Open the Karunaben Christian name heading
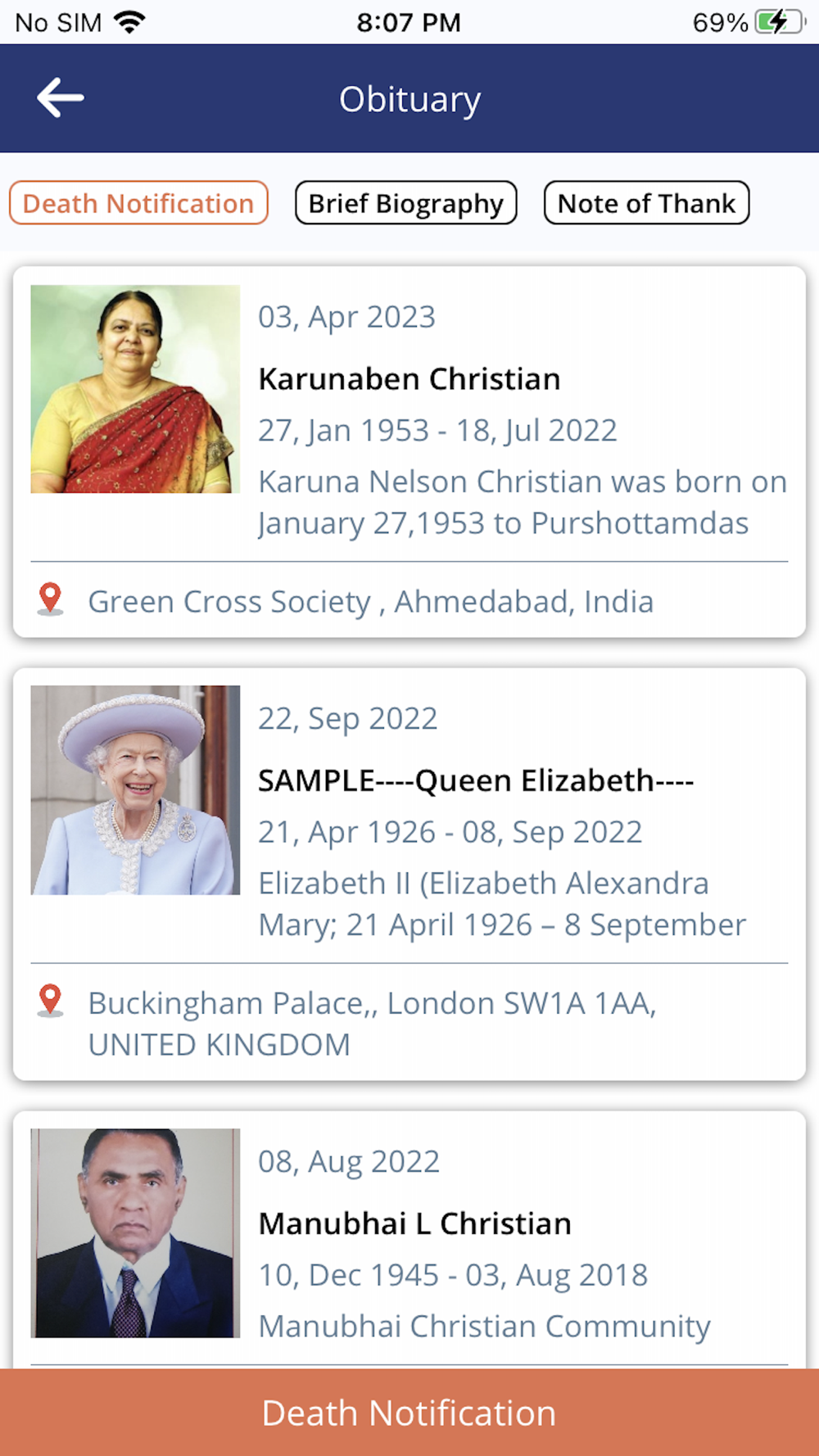 (409, 379)
